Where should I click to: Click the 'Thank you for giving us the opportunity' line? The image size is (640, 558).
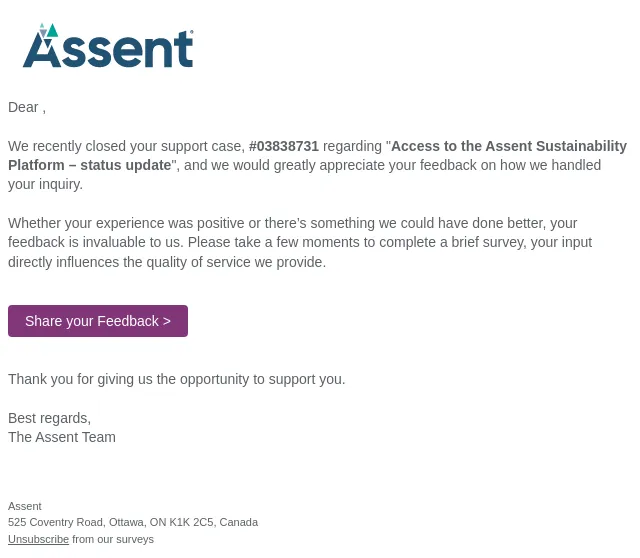tap(177, 379)
